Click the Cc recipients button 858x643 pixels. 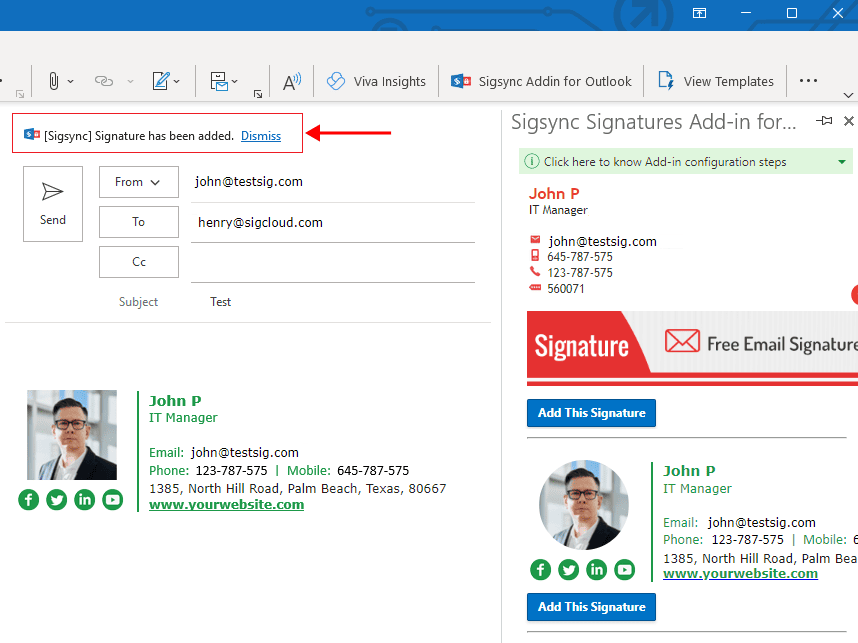click(138, 262)
